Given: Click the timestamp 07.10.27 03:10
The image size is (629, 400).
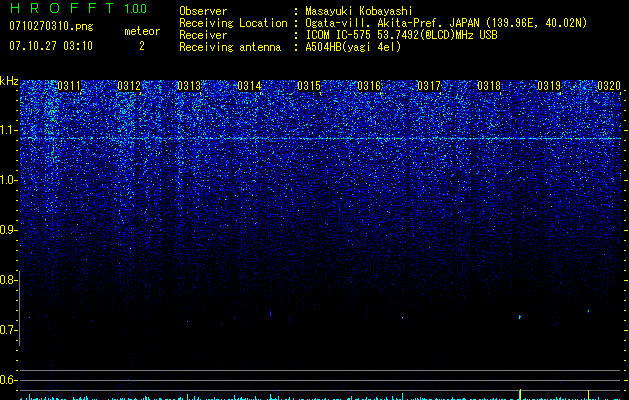Looking at the screenshot, I should coord(51,46).
